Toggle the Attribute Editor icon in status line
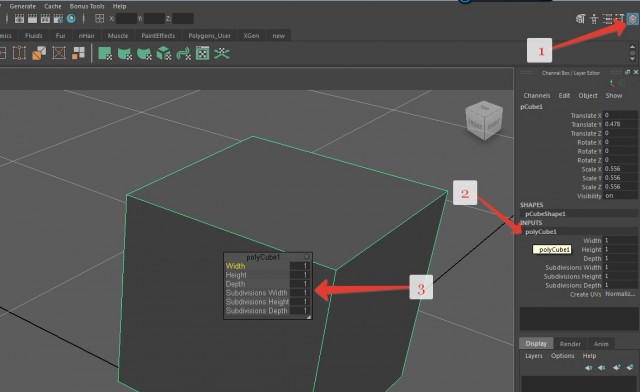 click(607, 19)
